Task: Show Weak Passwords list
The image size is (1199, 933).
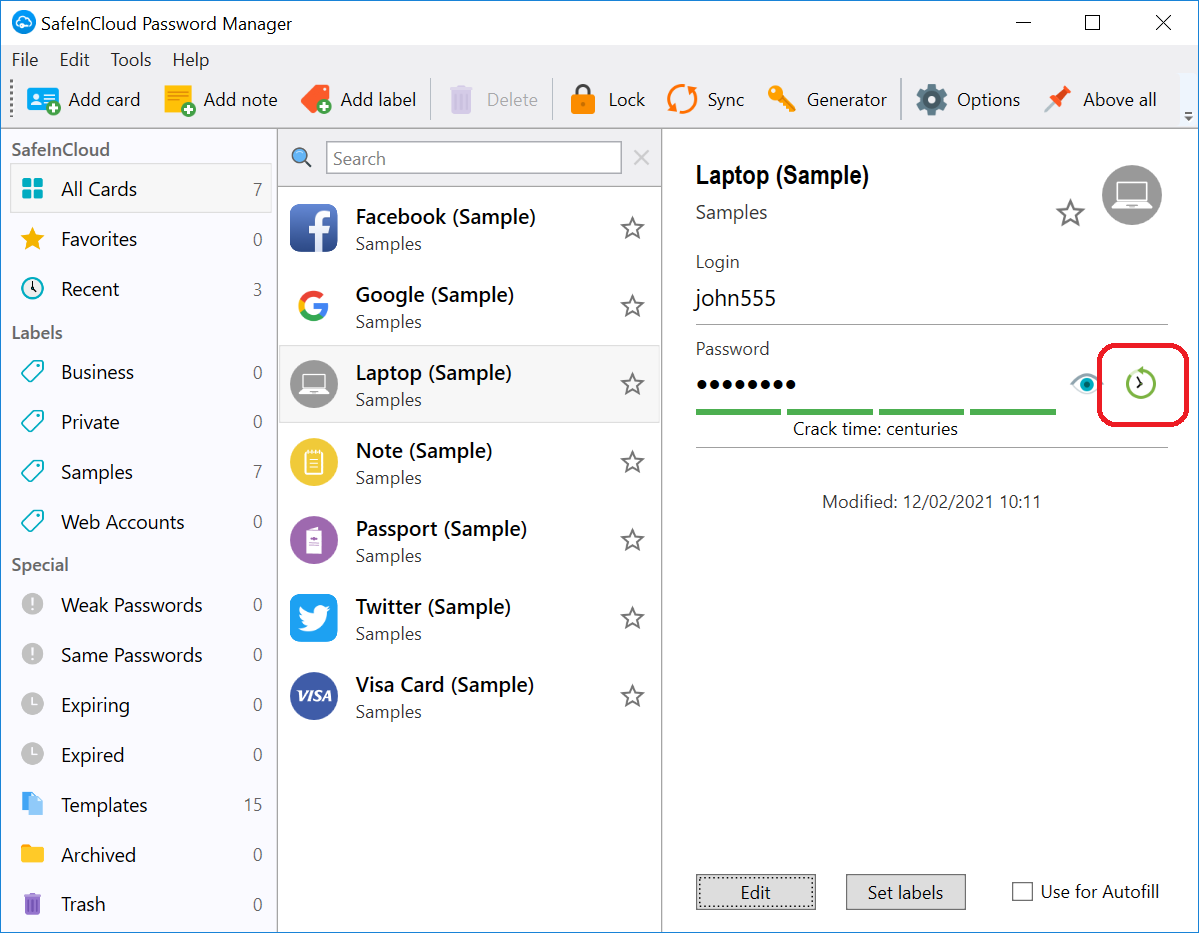Action: coord(141,605)
